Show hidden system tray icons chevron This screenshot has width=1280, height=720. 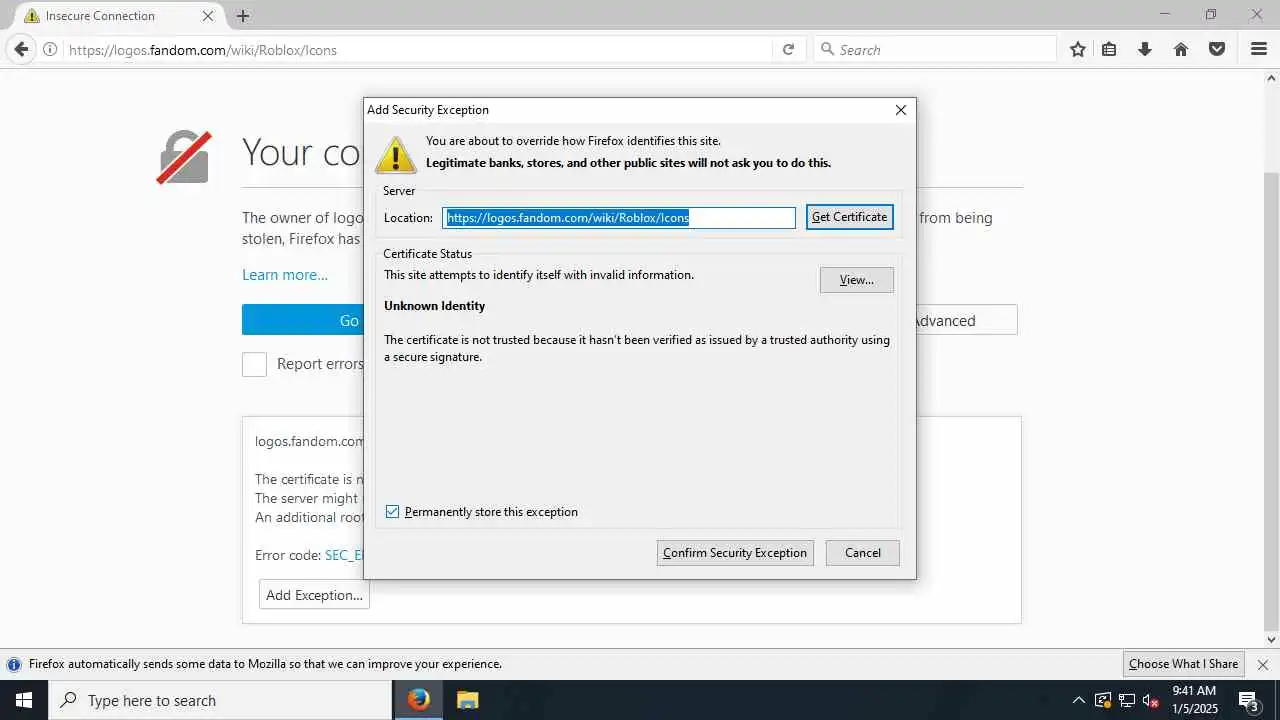click(1078, 700)
